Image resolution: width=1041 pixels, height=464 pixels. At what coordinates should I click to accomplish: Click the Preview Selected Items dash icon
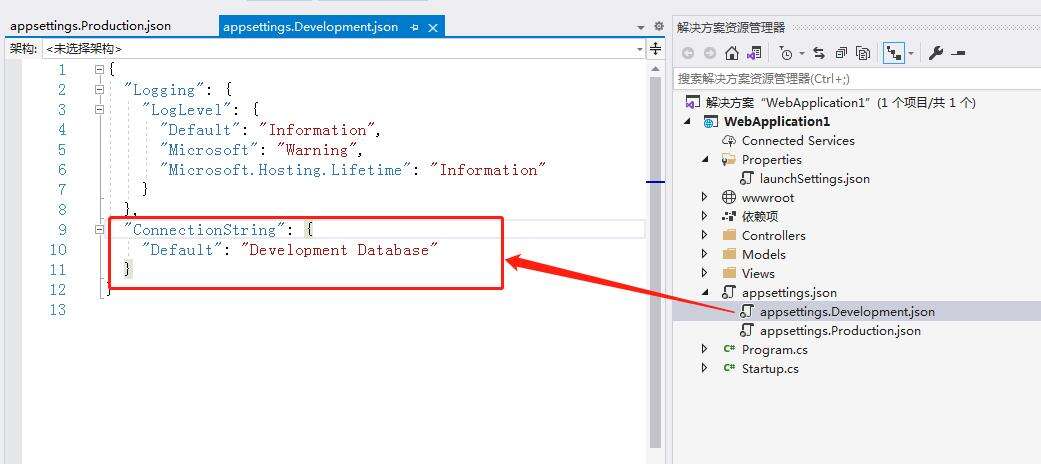tap(958, 53)
